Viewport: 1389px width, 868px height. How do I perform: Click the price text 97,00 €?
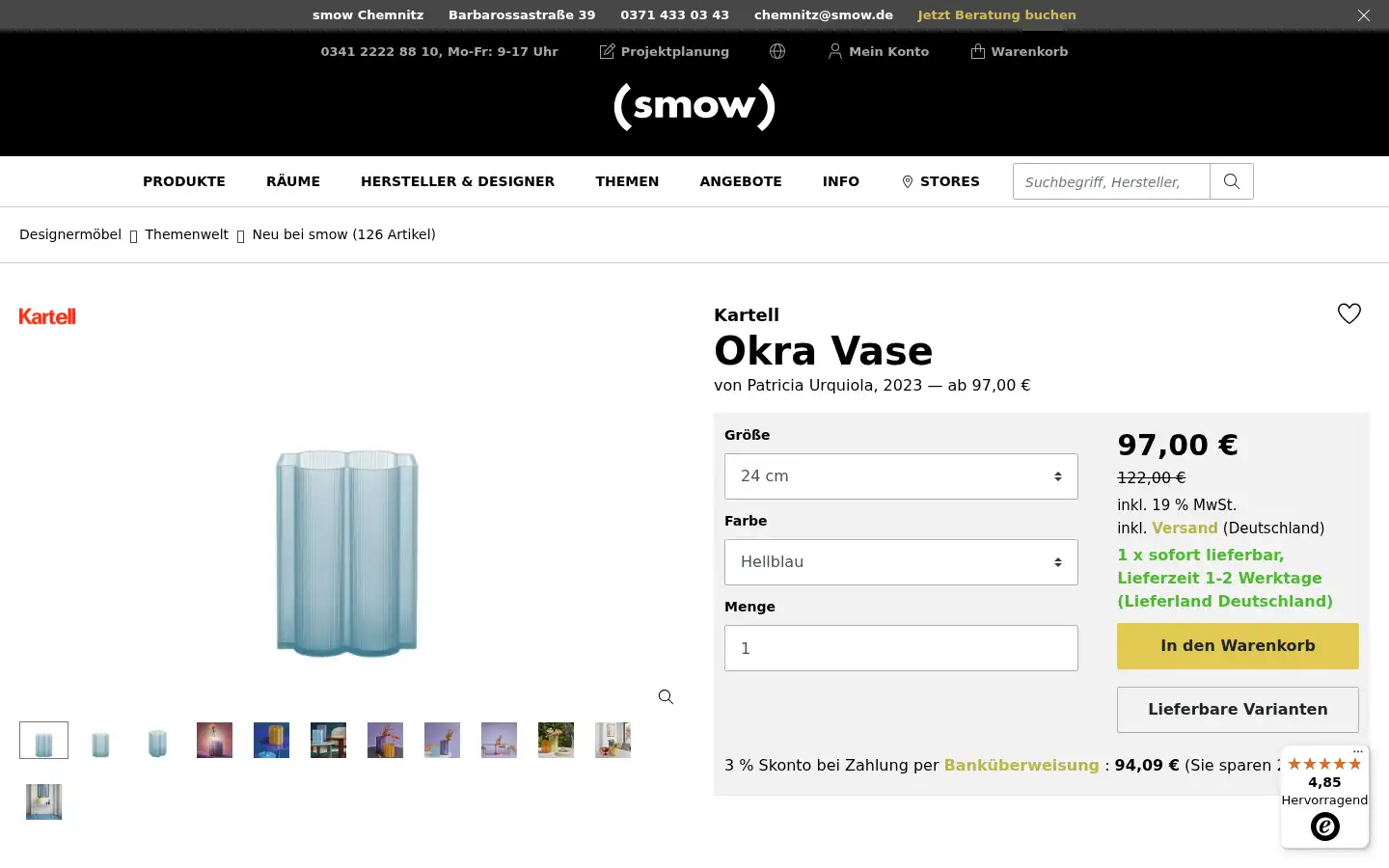tap(1178, 446)
